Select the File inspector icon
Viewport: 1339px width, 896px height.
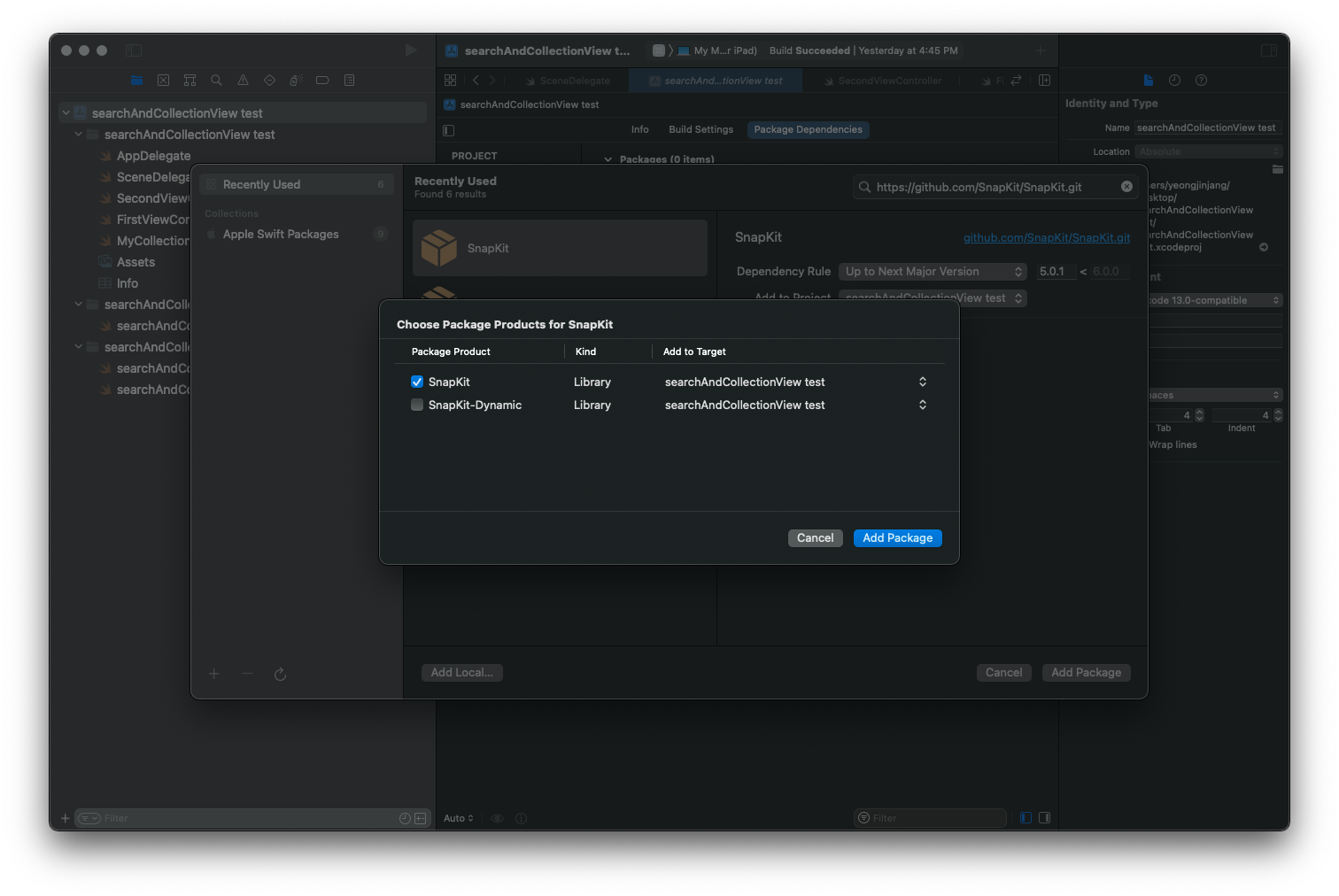click(1149, 80)
